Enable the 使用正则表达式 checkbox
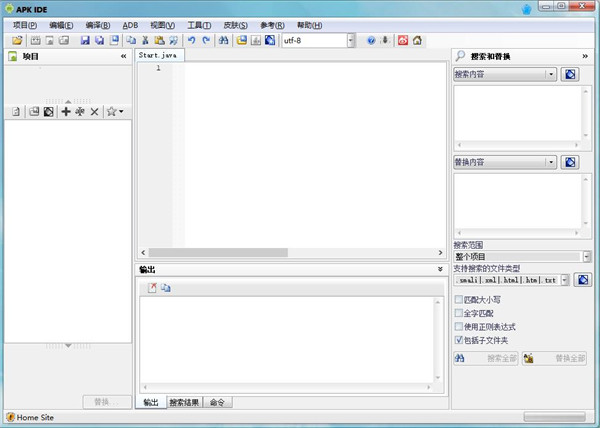 (458, 326)
